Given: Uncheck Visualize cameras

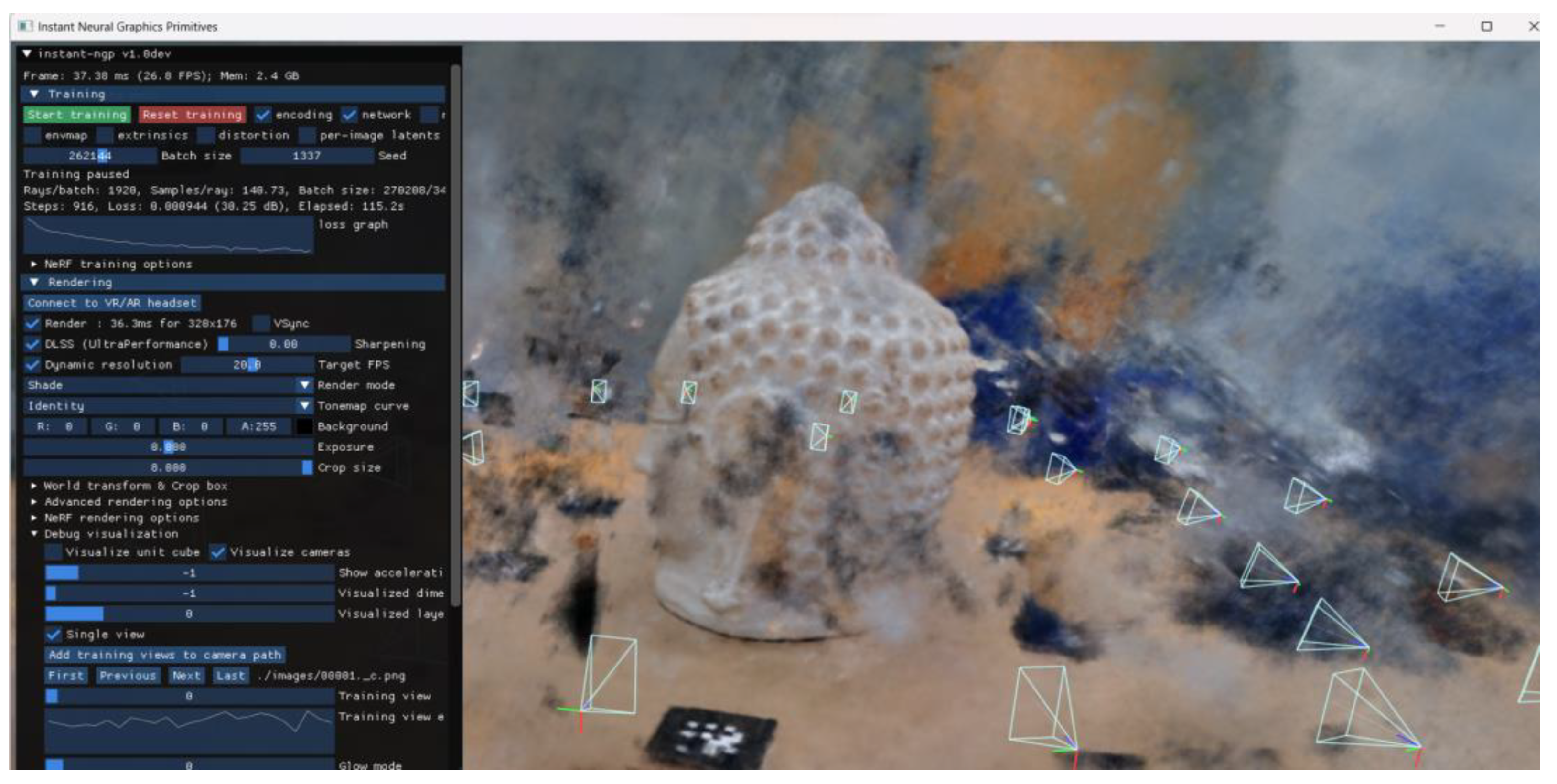Looking at the screenshot, I should click(217, 552).
